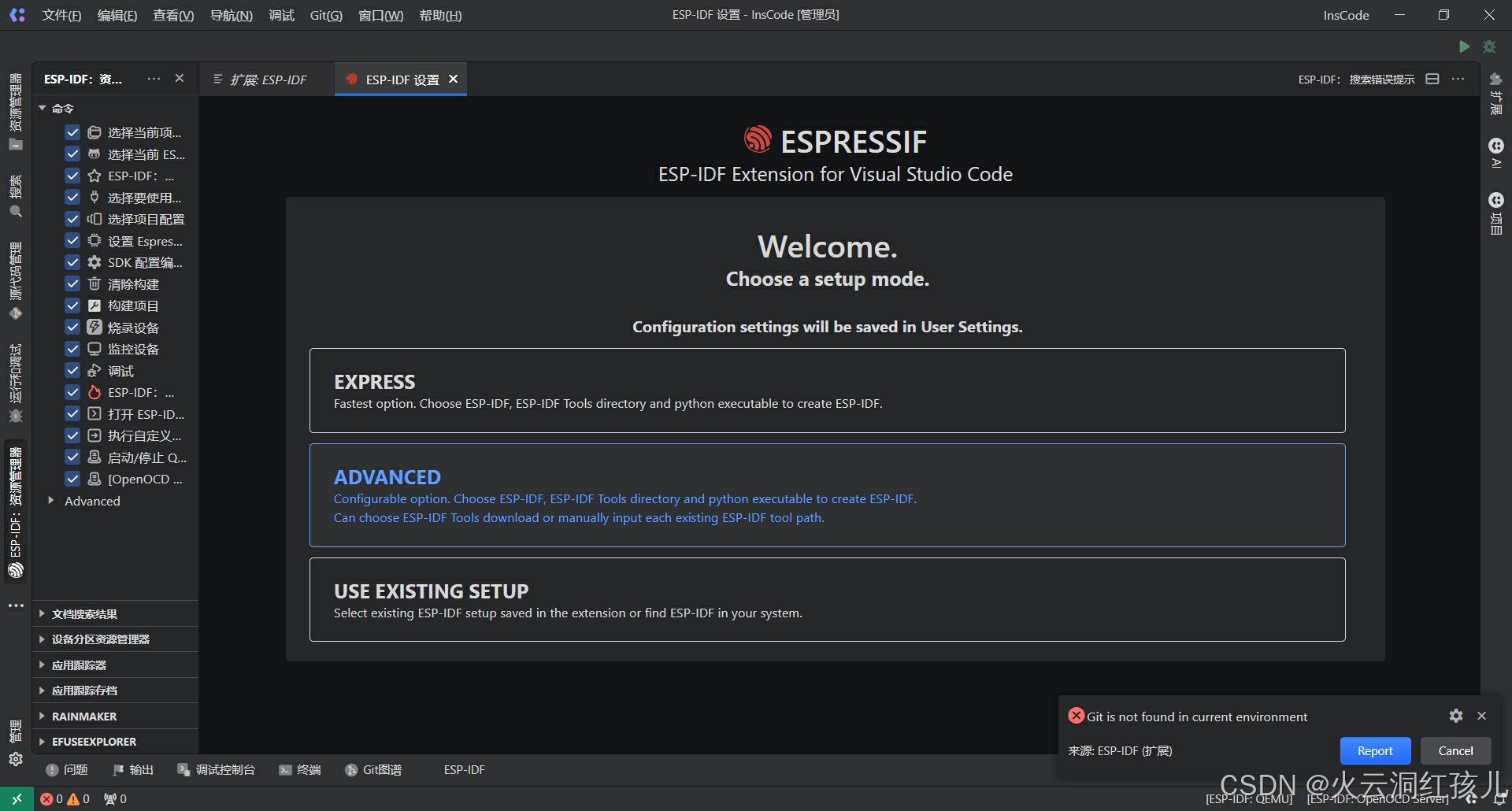Expand the Advanced tree node

[x=50, y=501]
